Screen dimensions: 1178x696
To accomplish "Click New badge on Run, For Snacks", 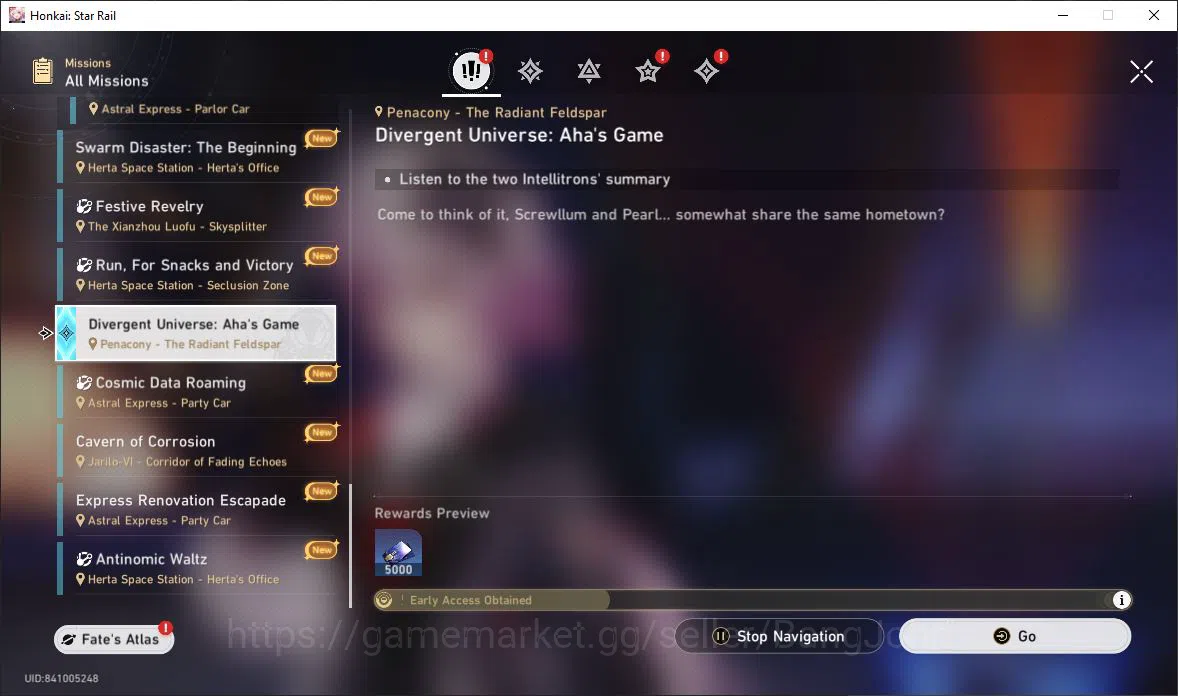I will (322, 256).
